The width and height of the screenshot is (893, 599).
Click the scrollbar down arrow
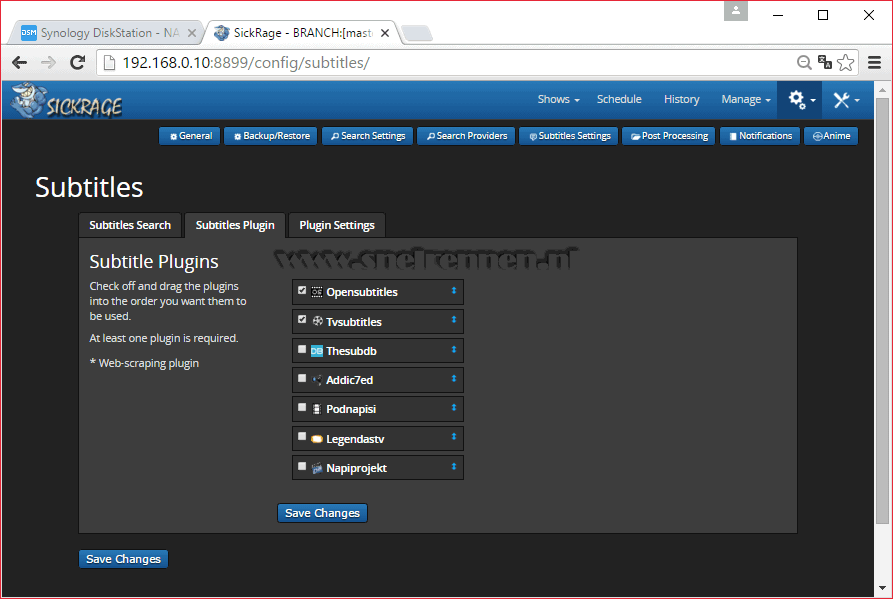coord(882,588)
